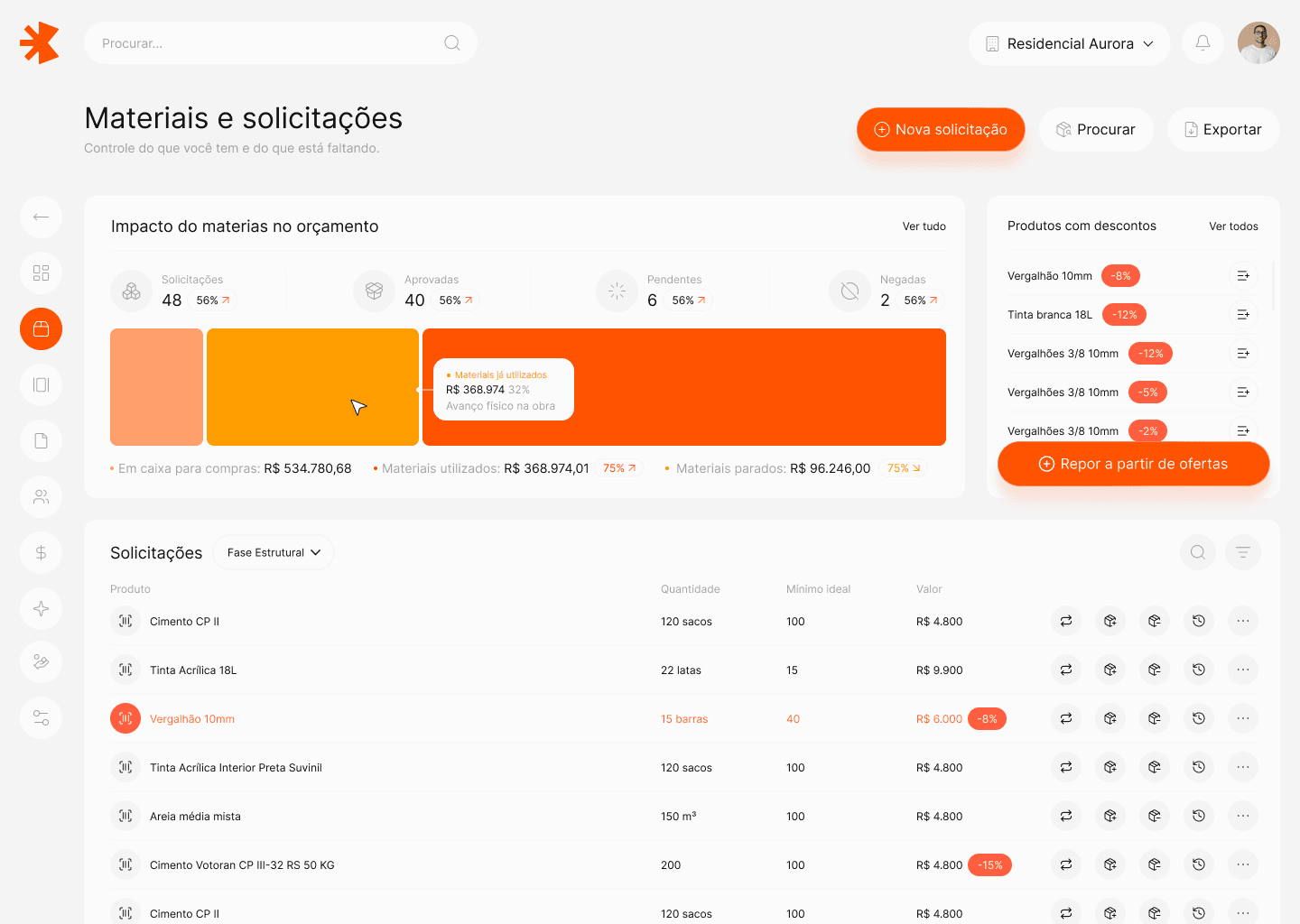Click the notification bell icon
Screen dimensions: 1300x924
coord(1202,42)
